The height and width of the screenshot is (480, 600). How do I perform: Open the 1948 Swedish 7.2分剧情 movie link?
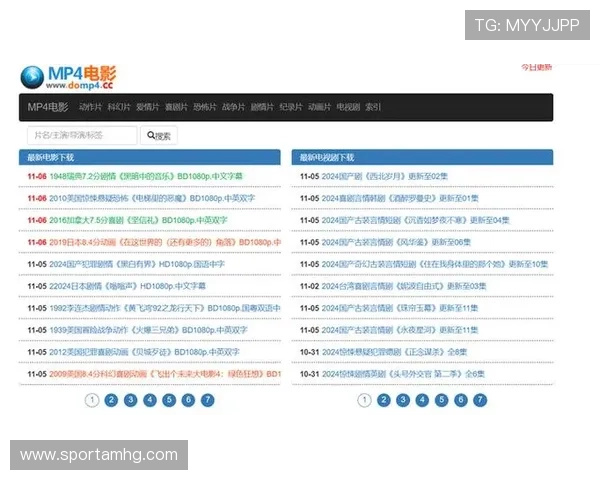coord(146,176)
